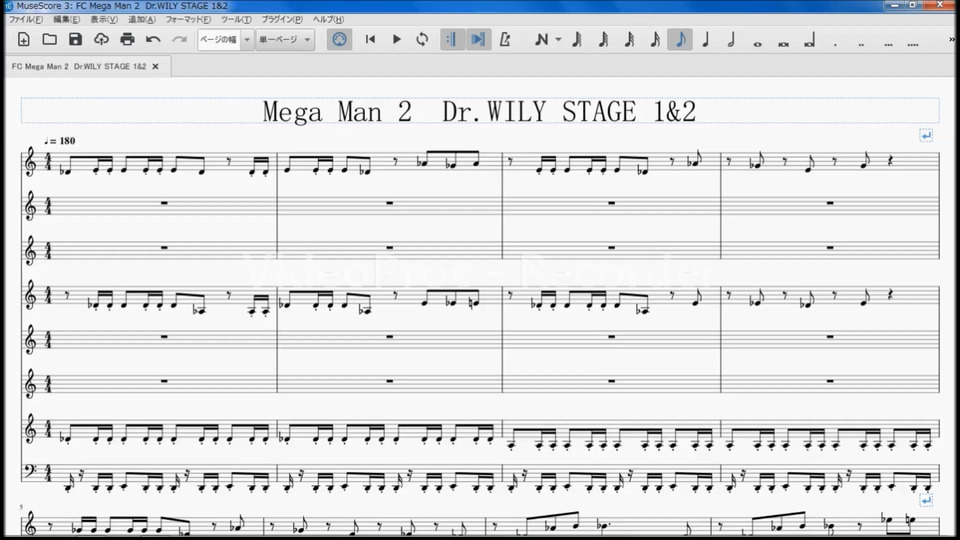960x540 pixels.
Task: Undo the last action
Action: coord(153,40)
